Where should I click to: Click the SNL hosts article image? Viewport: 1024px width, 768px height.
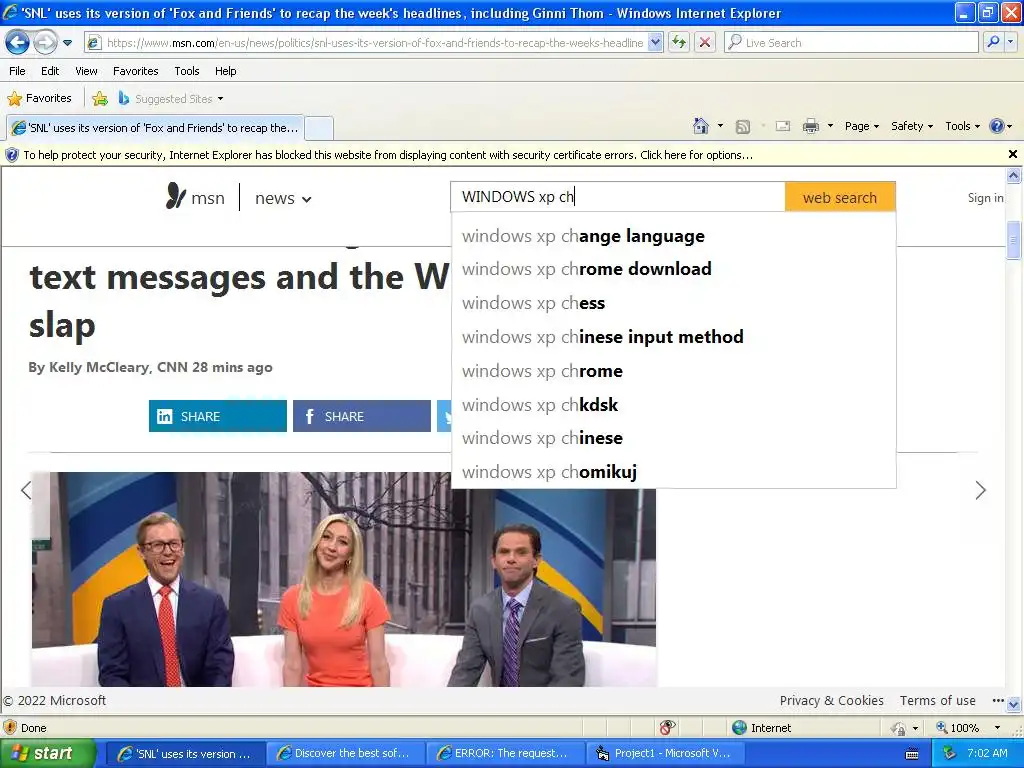(x=344, y=579)
